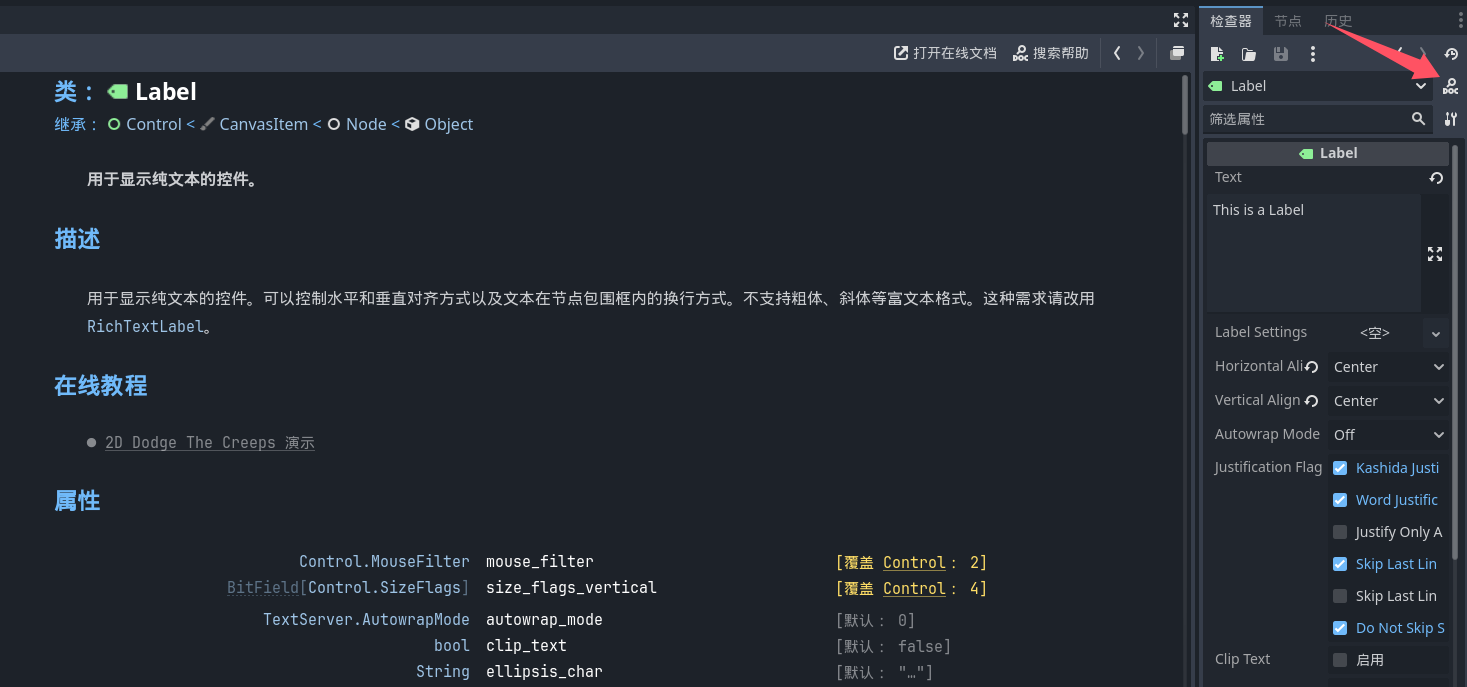Switch to the 检查器 tab
The height and width of the screenshot is (687, 1467).
point(1230,21)
